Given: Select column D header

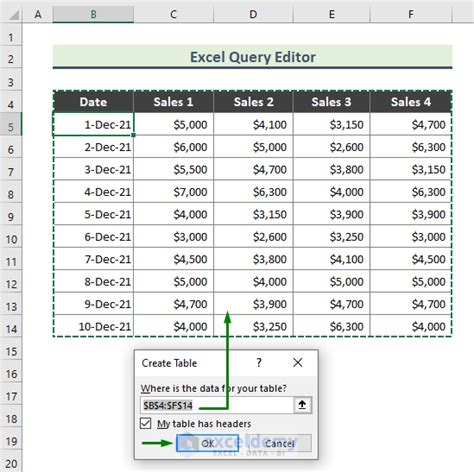Looking at the screenshot, I should pos(253,14).
